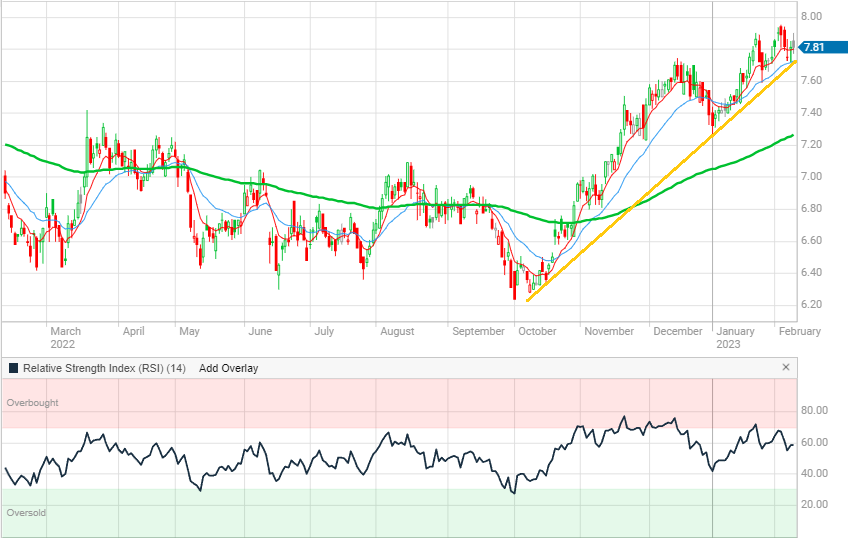Screen dimensions: 852x538
Task: Select the March 2022 date label
Action: pos(65,337)
